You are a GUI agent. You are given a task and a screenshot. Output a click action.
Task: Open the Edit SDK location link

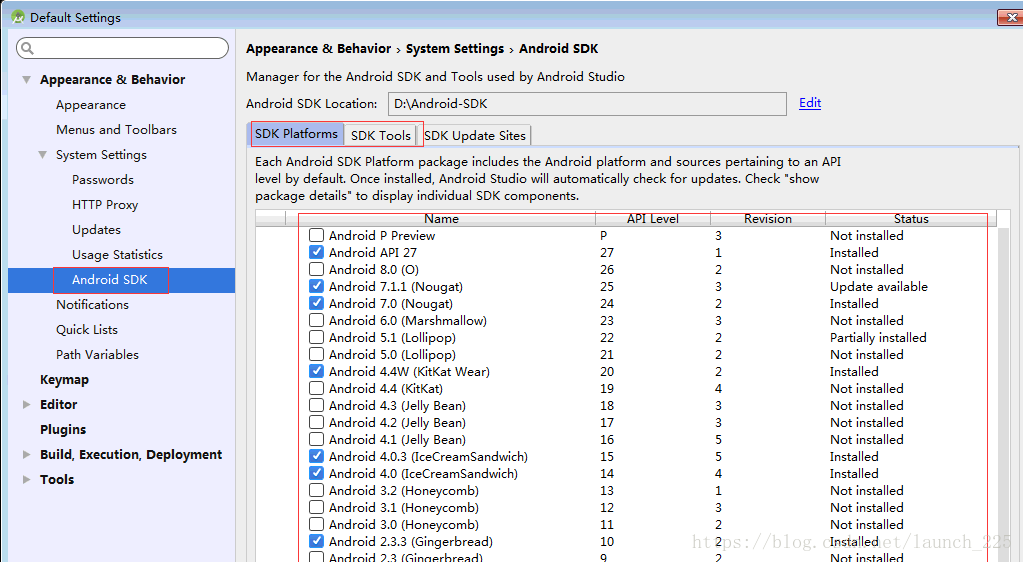click(810, 103)
